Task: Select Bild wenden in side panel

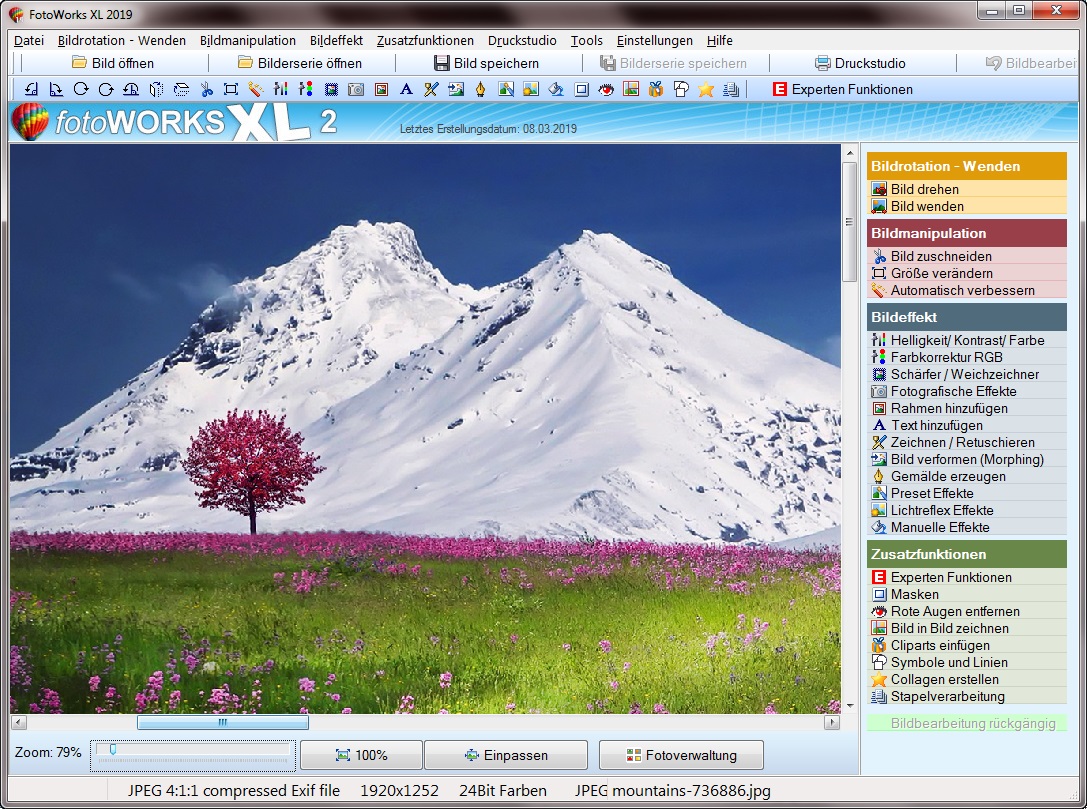Action: pyautogui.click(x=967, y=206)
